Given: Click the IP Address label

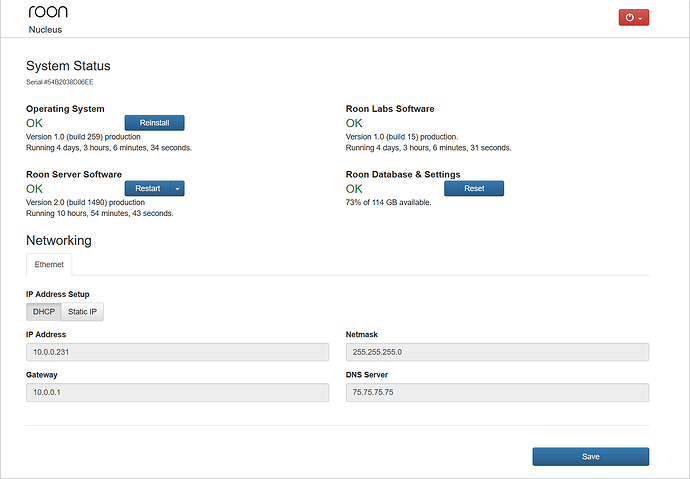Looking at the screenshot, I should pos(46,335).
